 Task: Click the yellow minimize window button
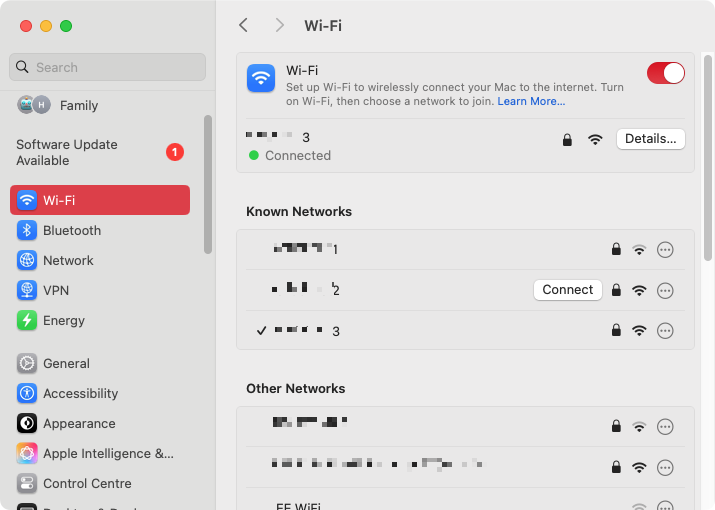click(x=46, y=26)
